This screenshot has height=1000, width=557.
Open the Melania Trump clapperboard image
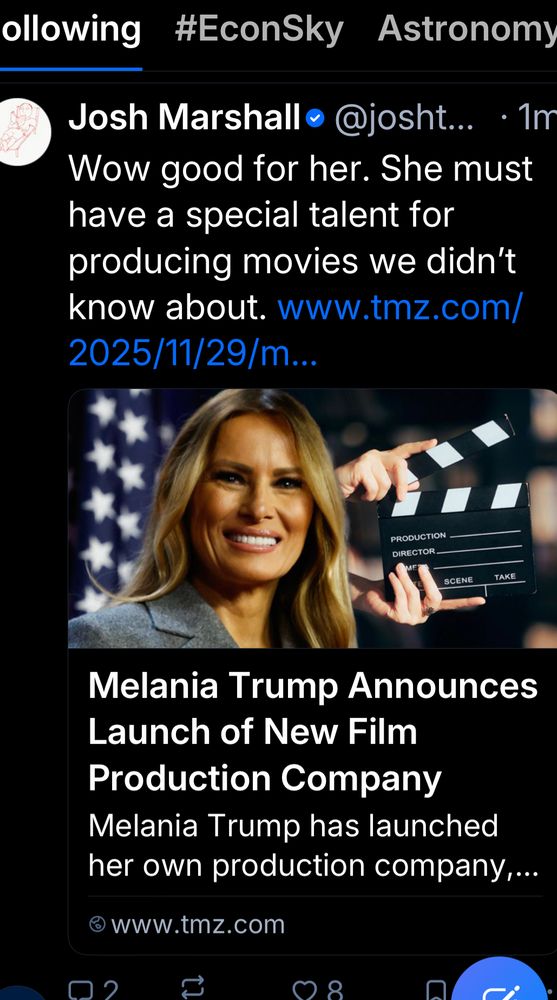coord(313,518)
